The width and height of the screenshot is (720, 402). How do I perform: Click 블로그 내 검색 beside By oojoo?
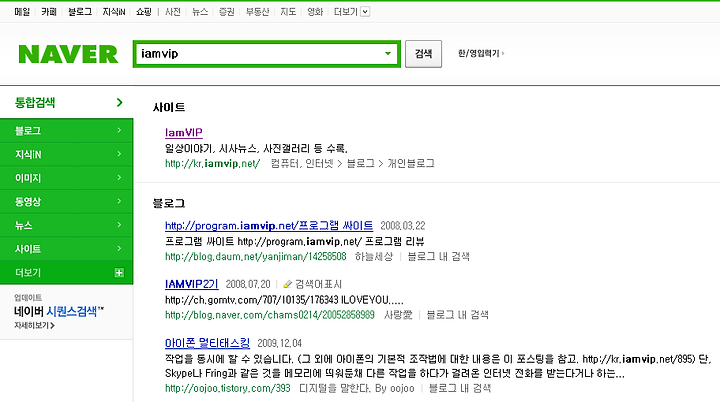[460, 388]
